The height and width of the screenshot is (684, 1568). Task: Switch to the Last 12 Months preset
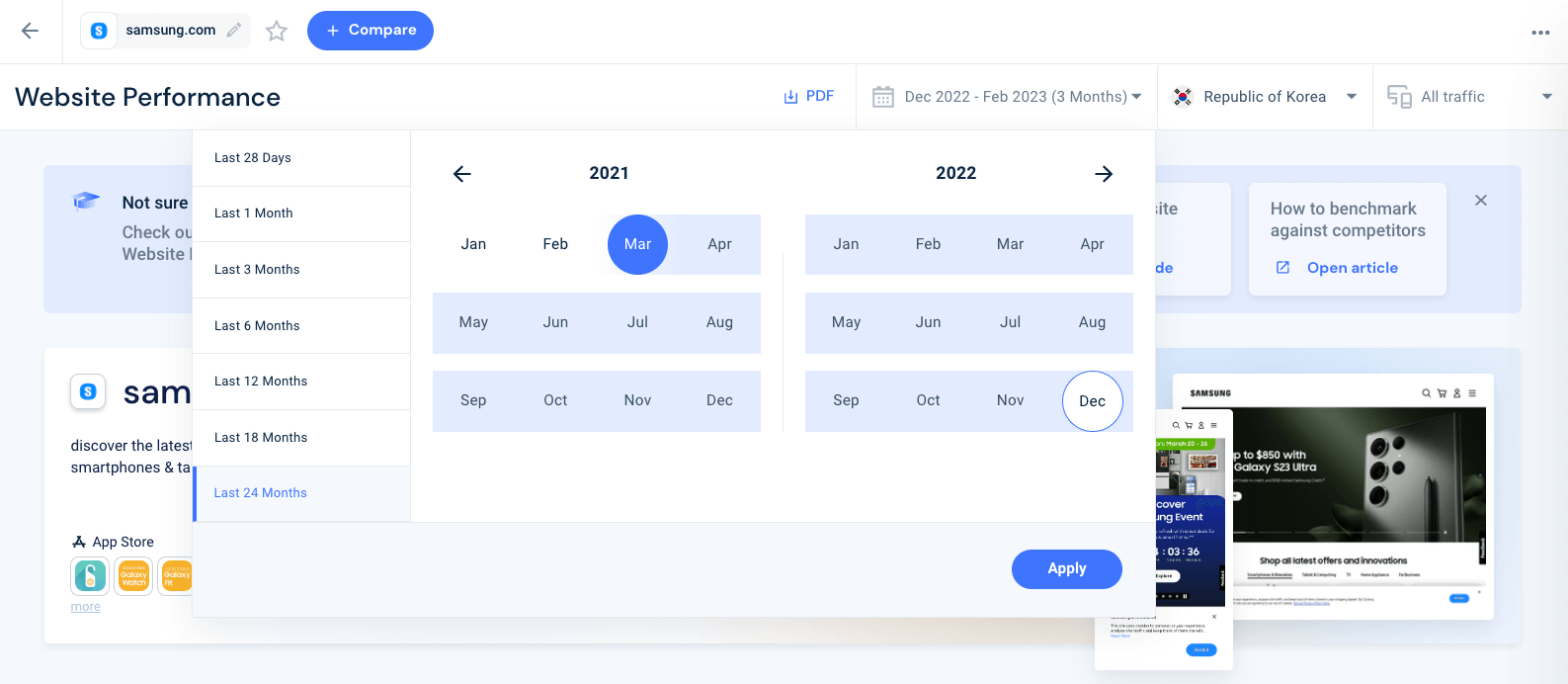click(260, 381)
